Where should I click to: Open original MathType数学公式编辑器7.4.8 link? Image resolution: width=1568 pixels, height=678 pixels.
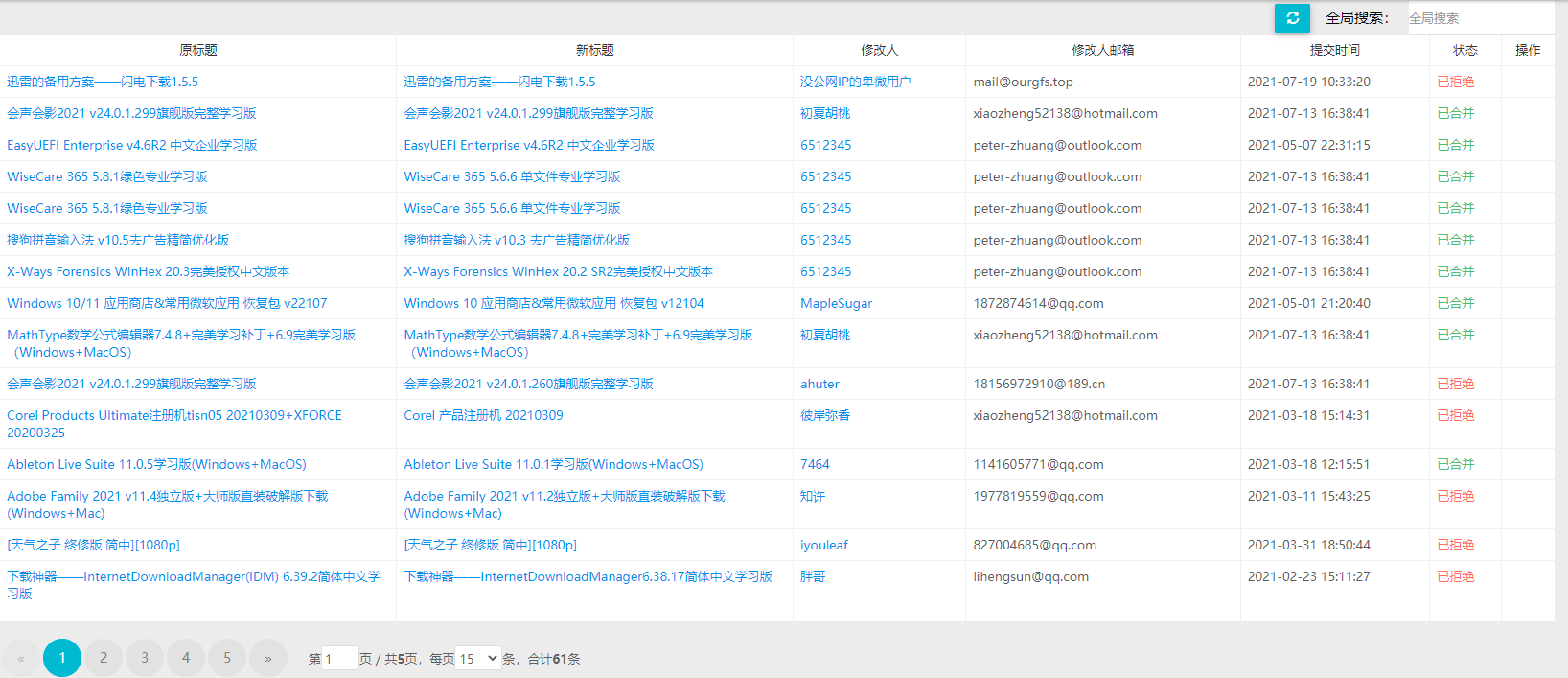pos(181,343)
